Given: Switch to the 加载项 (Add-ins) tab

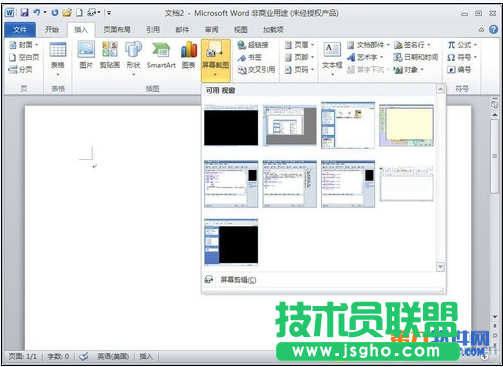Looking at the screenshot, I should pyautogui.click(x=273, y=30).
